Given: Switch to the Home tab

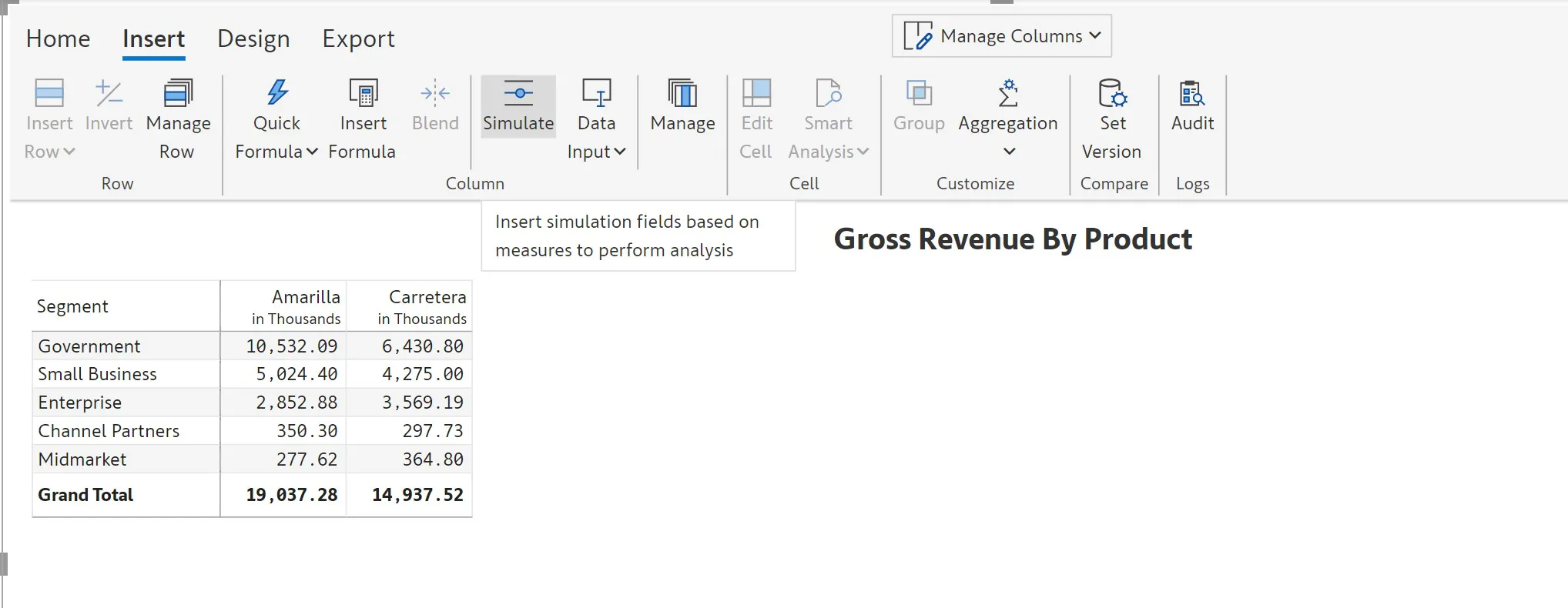Looking at the screenshot, I should [58, 38].
